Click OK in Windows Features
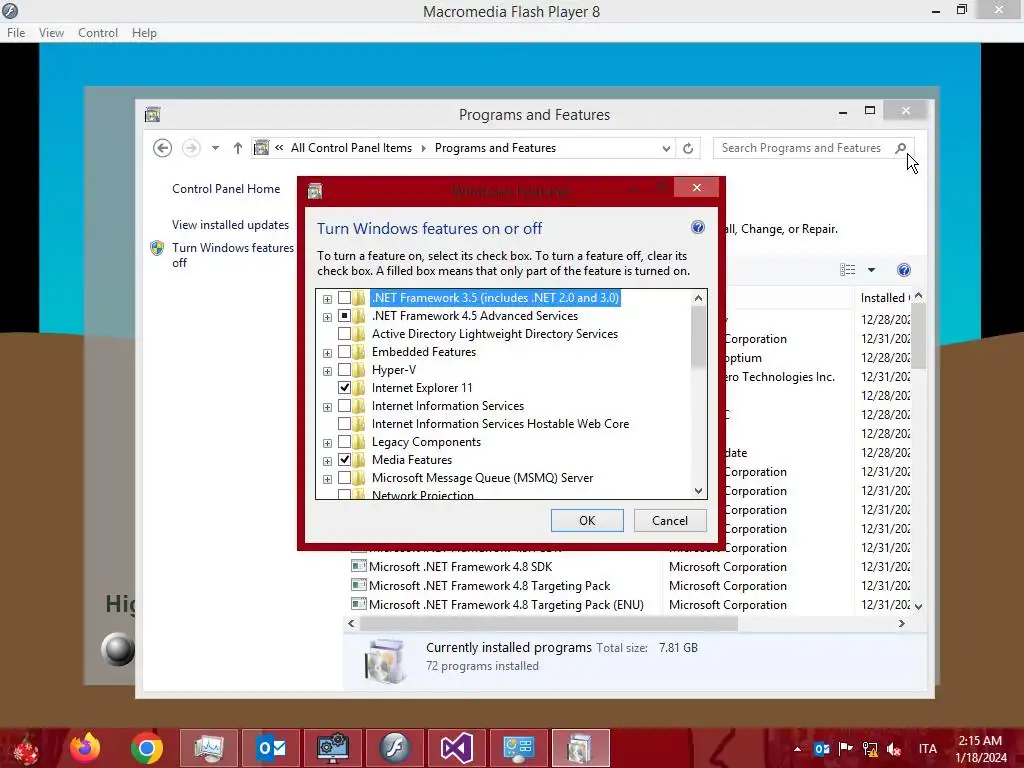1024x768 pixels. [587, 520]
